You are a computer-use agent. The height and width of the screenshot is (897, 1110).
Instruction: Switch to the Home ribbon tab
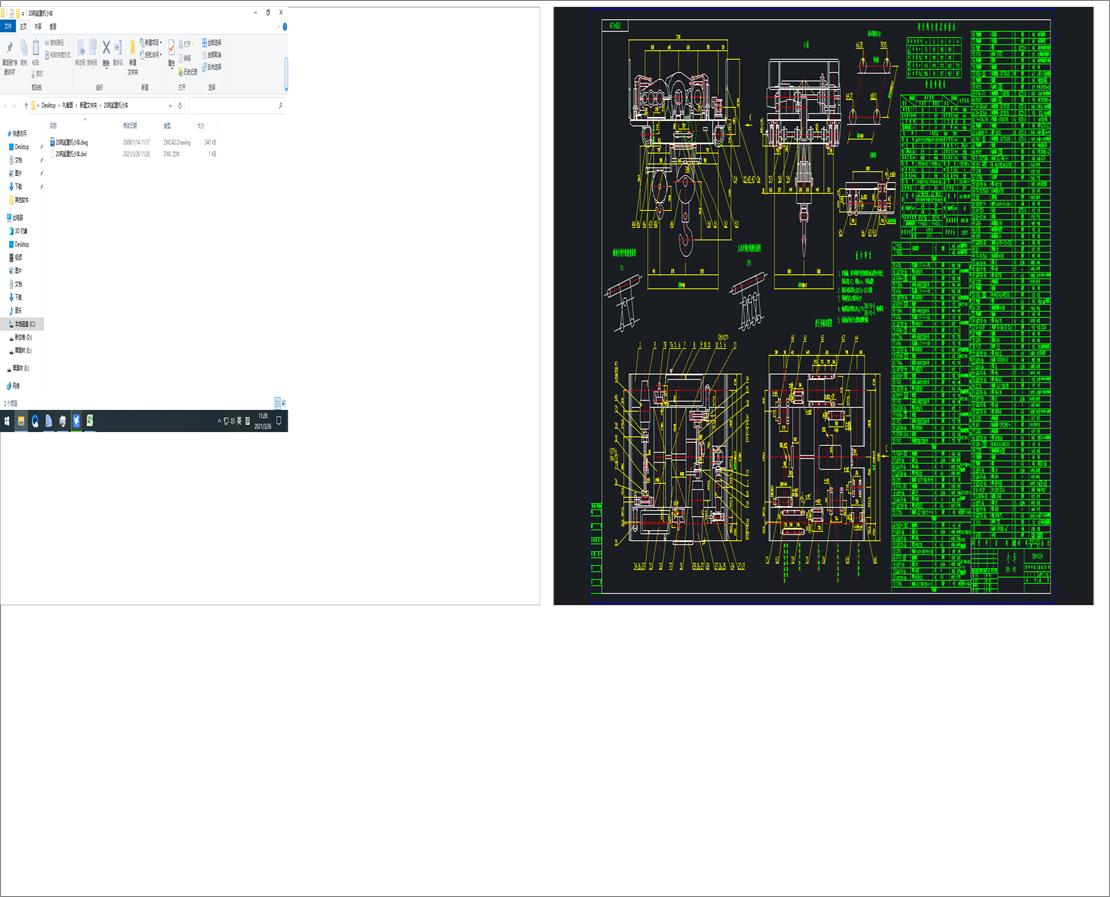pos(23,26)
